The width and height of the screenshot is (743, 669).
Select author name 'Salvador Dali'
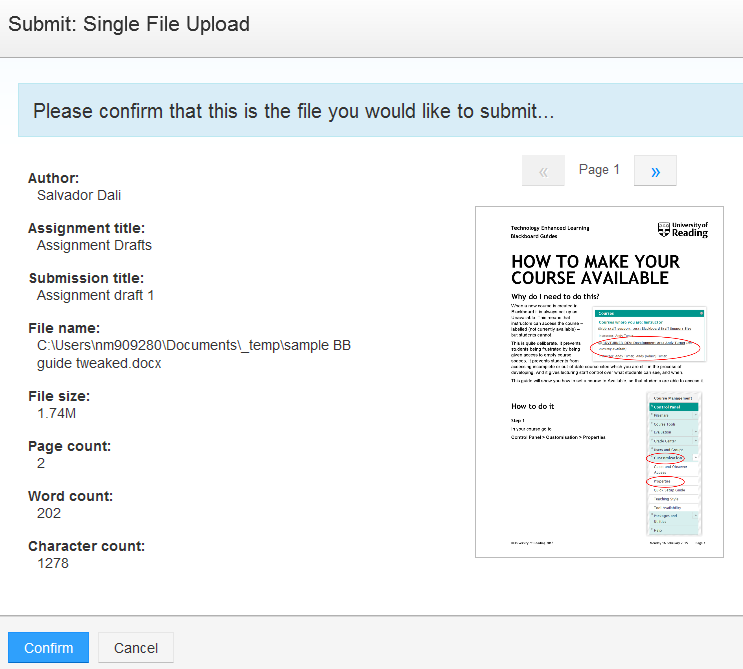point(79,195)
